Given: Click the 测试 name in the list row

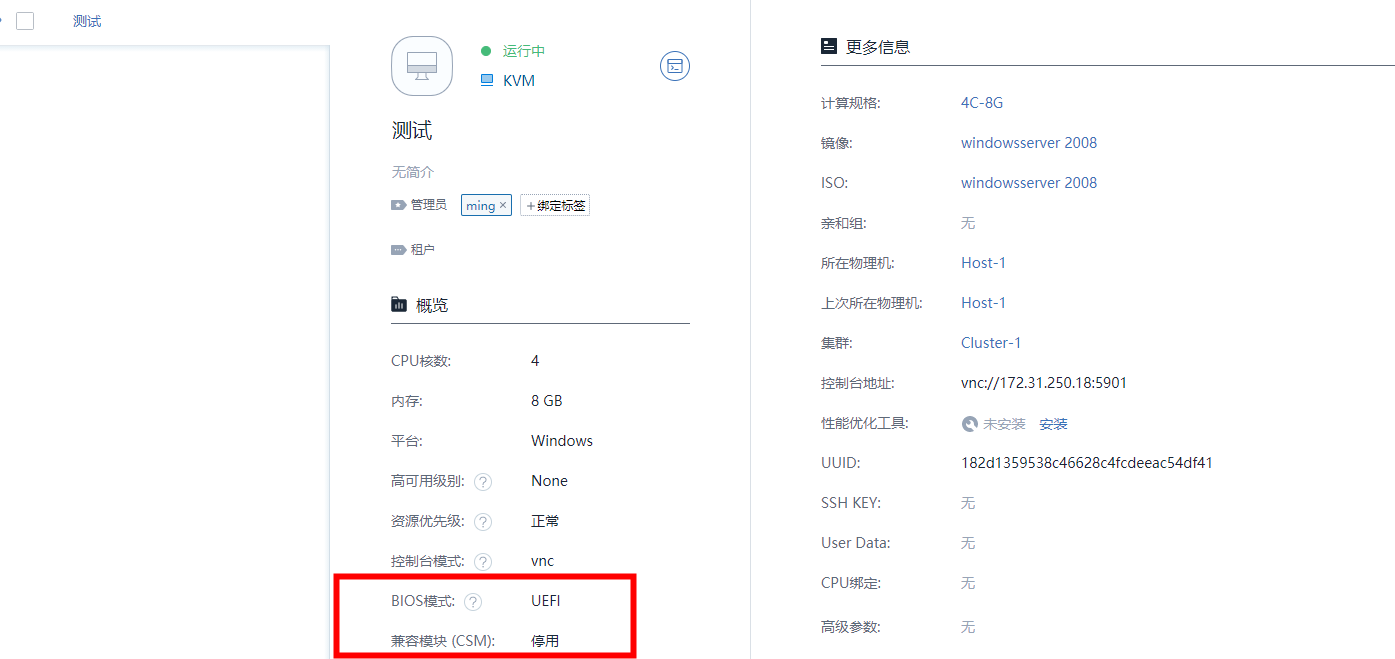Looking at the screenshot, I should click(x=87, y=21).
